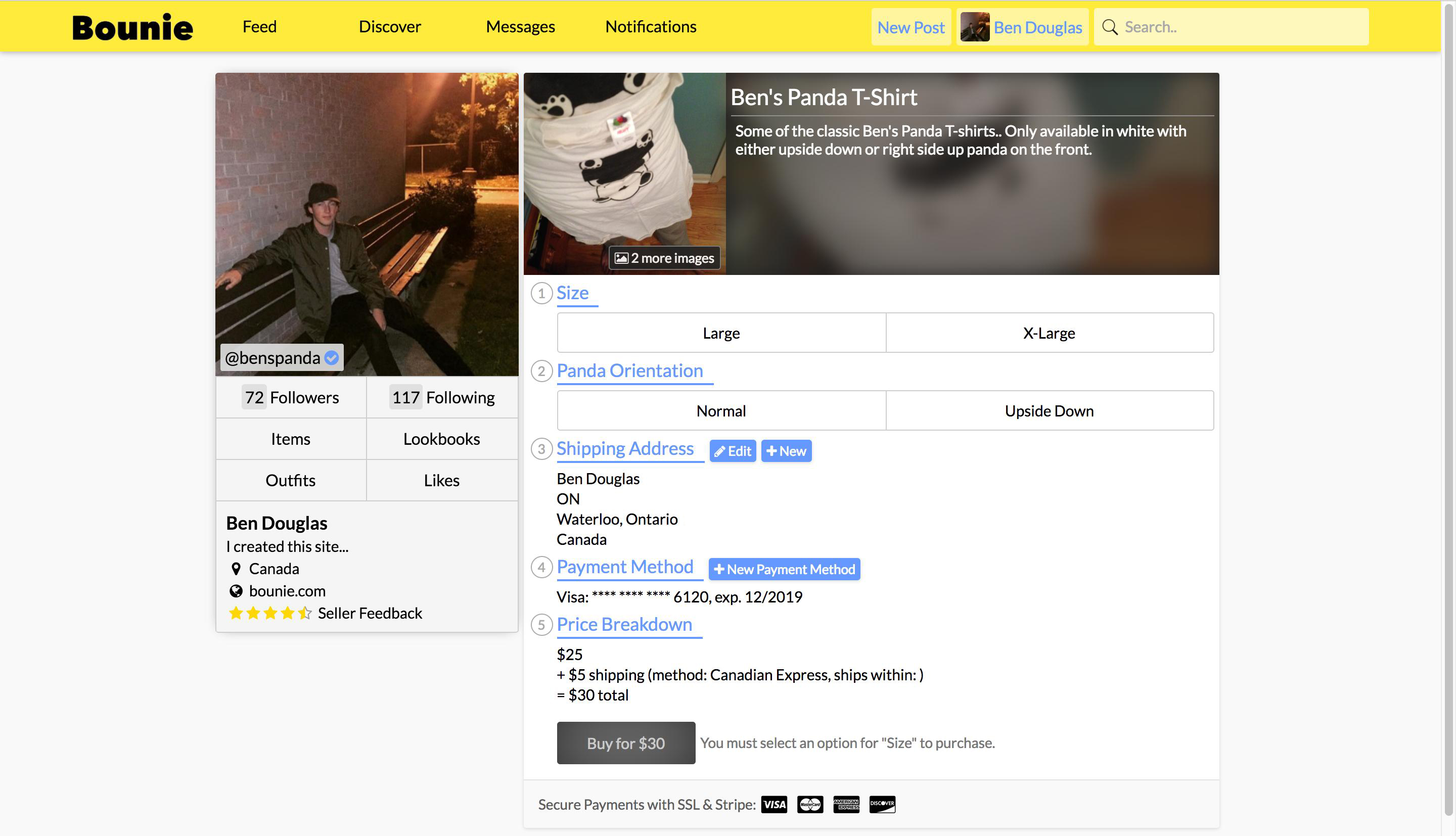
Task: Open the Discover page
Action: pos(390,26)
